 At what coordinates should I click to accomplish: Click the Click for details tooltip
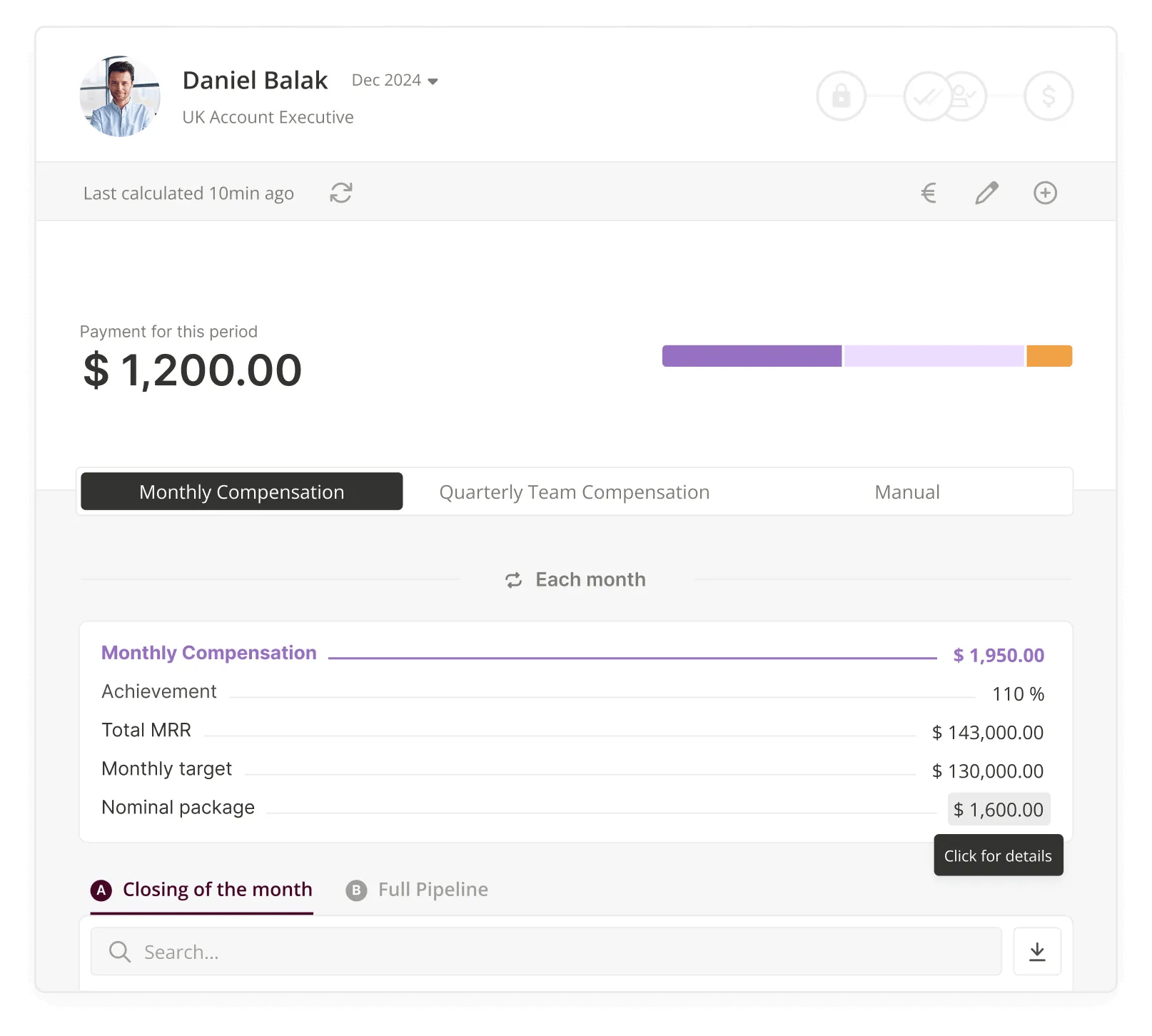pyautogui.click(x=998, y=855)
